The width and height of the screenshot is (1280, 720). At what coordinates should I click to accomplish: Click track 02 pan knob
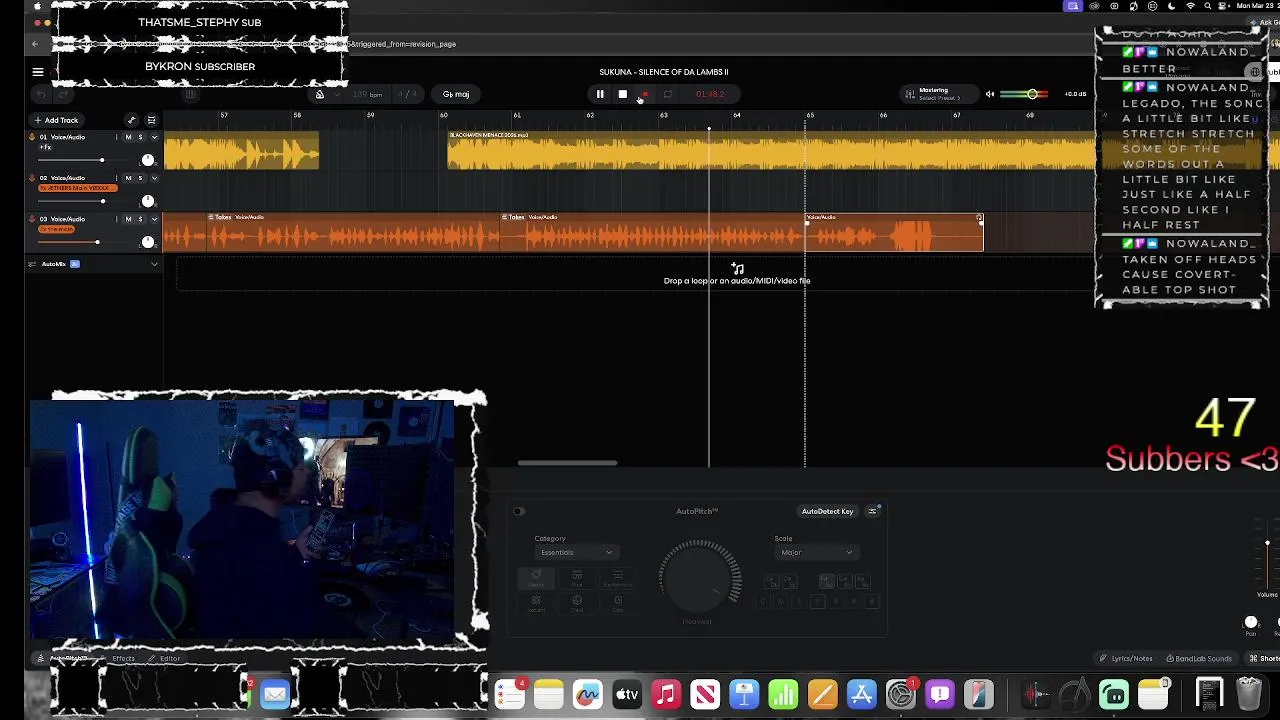[x=148, y=201]
